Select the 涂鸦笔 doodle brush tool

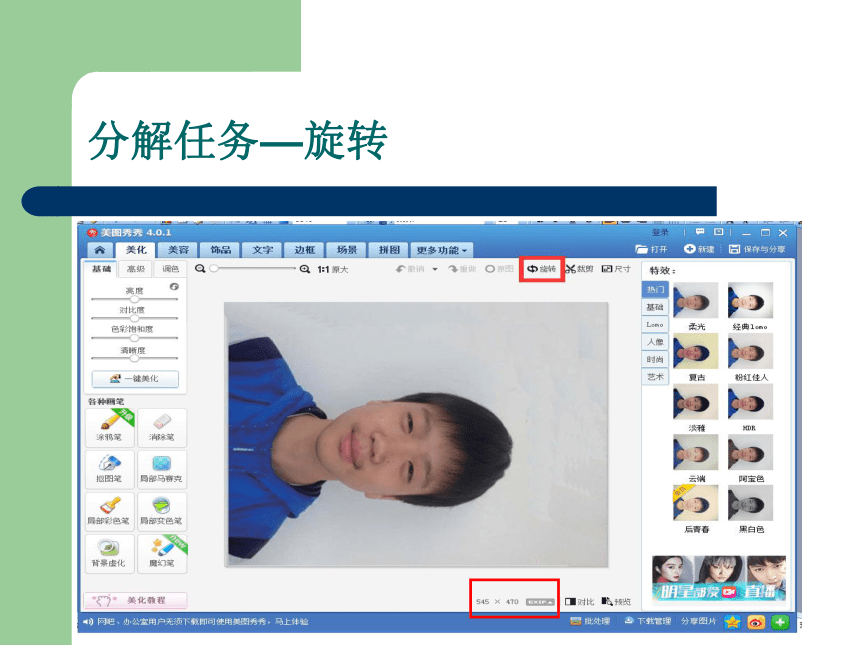pyautogui.click(x=110, y=427)
